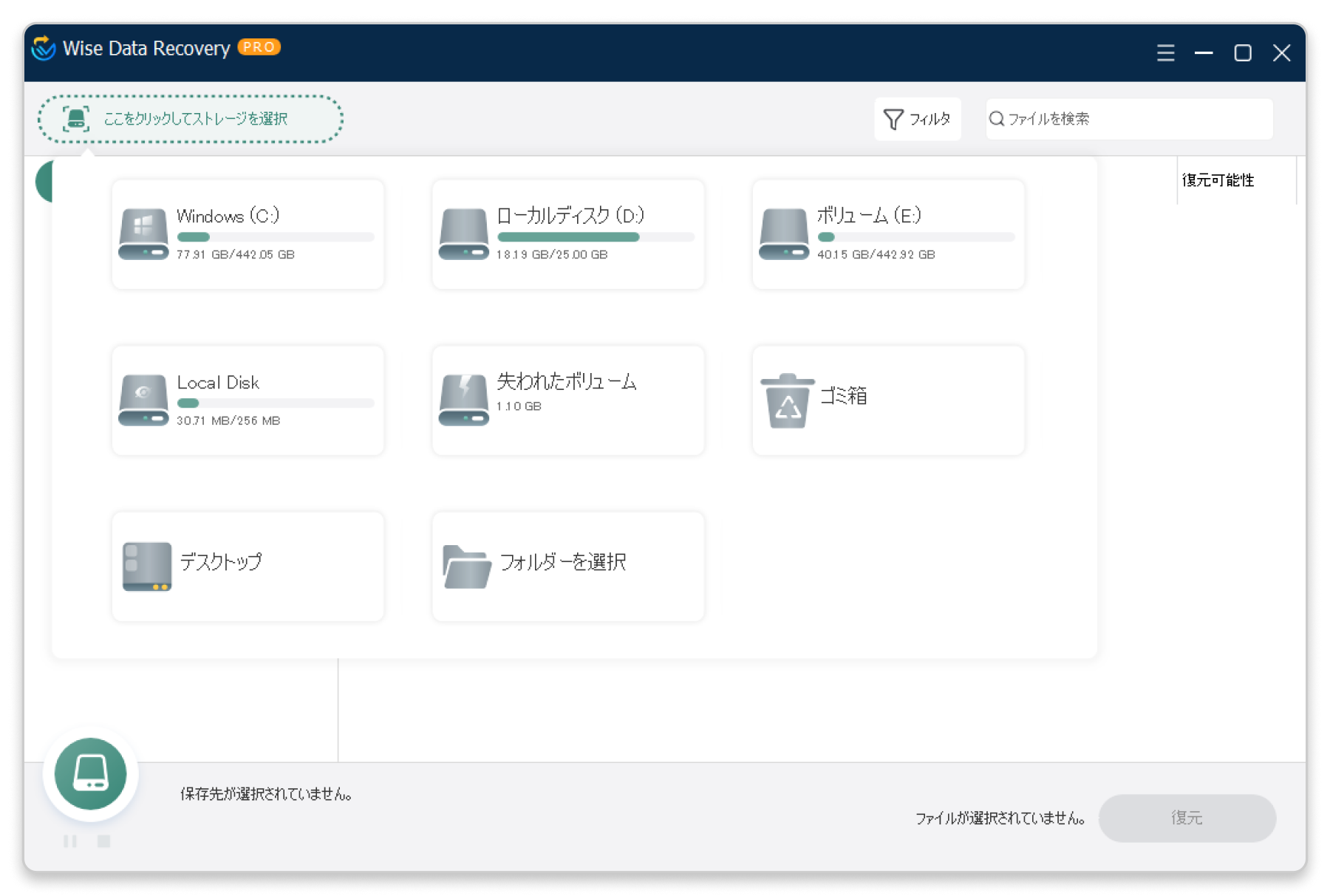Click the 復元可能性 column header
The width and height of the screenshot is (1330, 896).
[1218, 180]
